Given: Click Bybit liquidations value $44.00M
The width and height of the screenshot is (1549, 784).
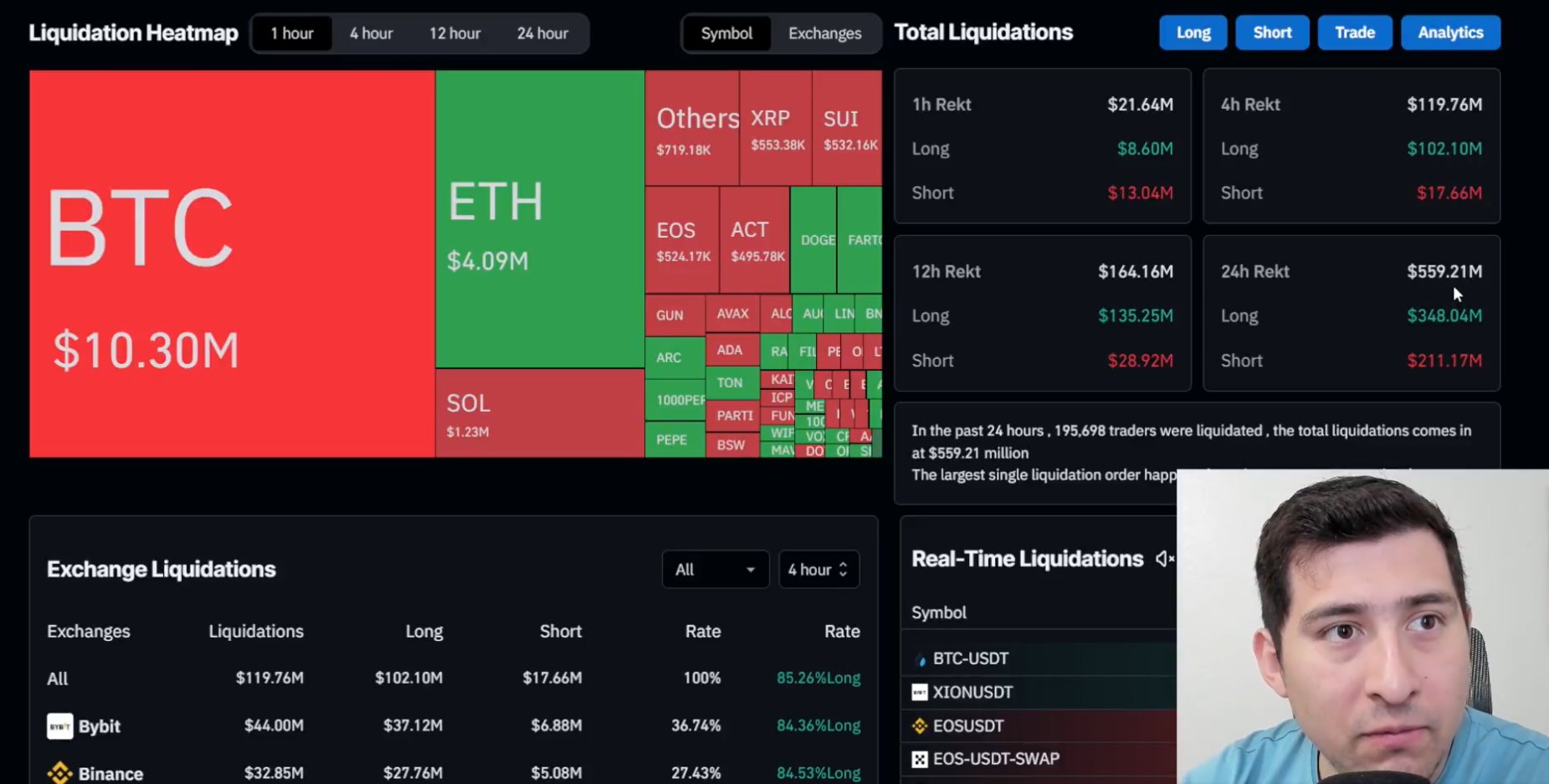Looking at the screenshot, I should (274, 725).
